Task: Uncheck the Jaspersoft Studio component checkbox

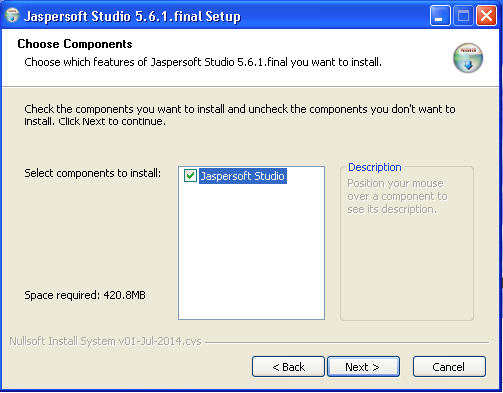Action: click(190, 176)
